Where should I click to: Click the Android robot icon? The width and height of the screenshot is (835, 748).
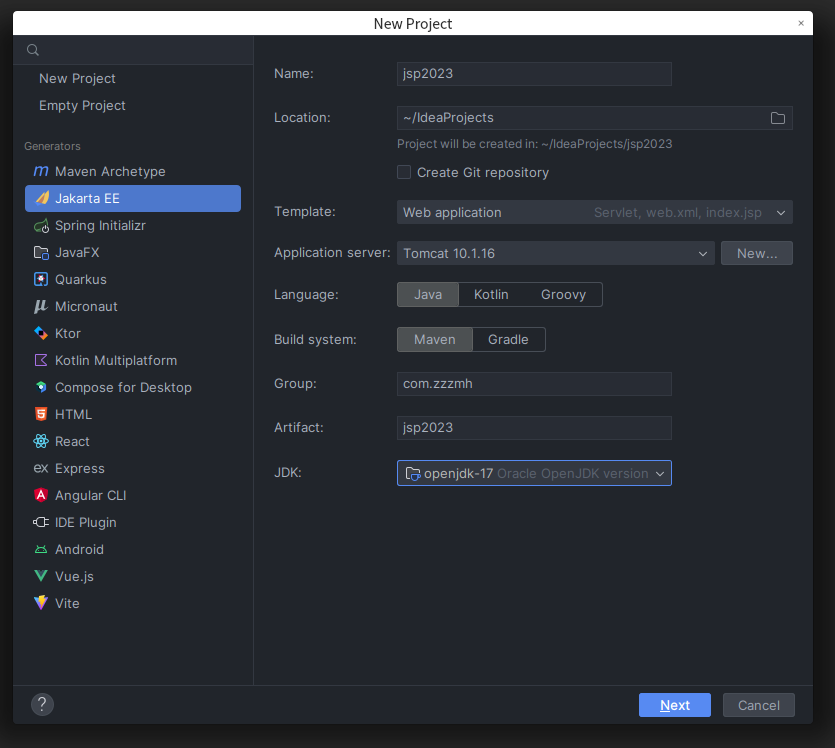[41, 550]
